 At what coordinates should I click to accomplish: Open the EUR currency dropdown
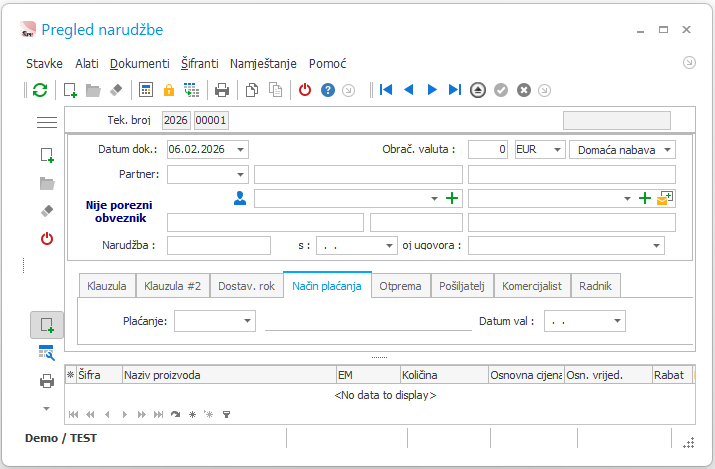click(x=557, y=149)
